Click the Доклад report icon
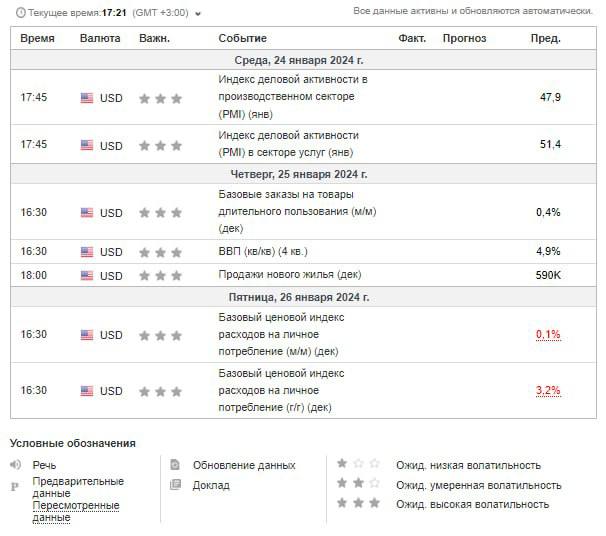606x536 pixels. pyautogui.click(x=175, y=485)
